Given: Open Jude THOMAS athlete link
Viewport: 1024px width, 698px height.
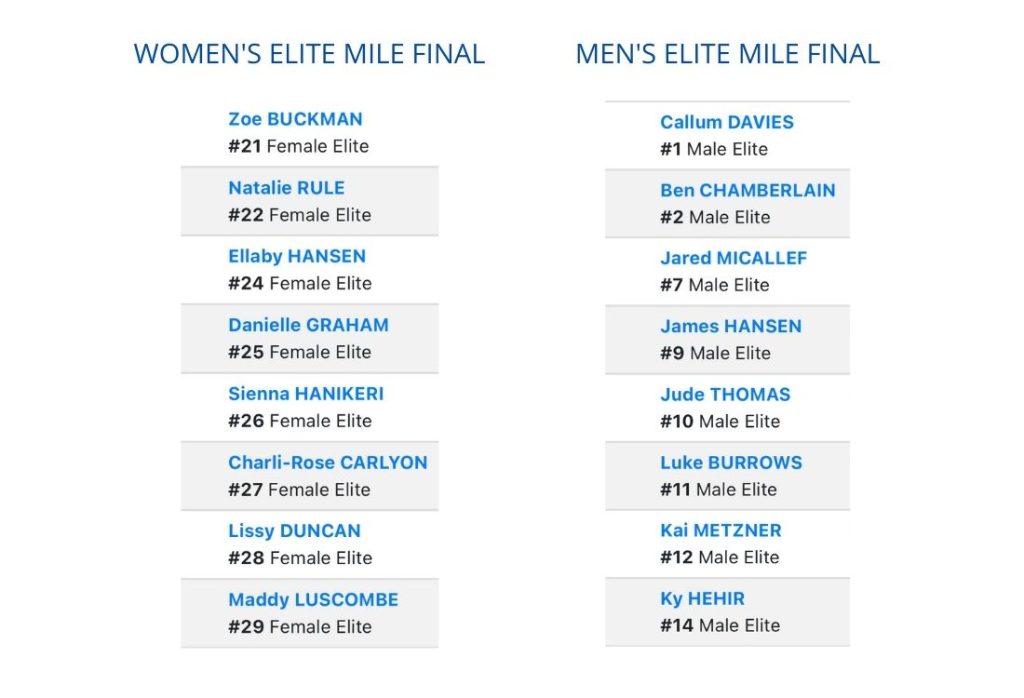Looking at the screenshot, I should pos(725,394).
